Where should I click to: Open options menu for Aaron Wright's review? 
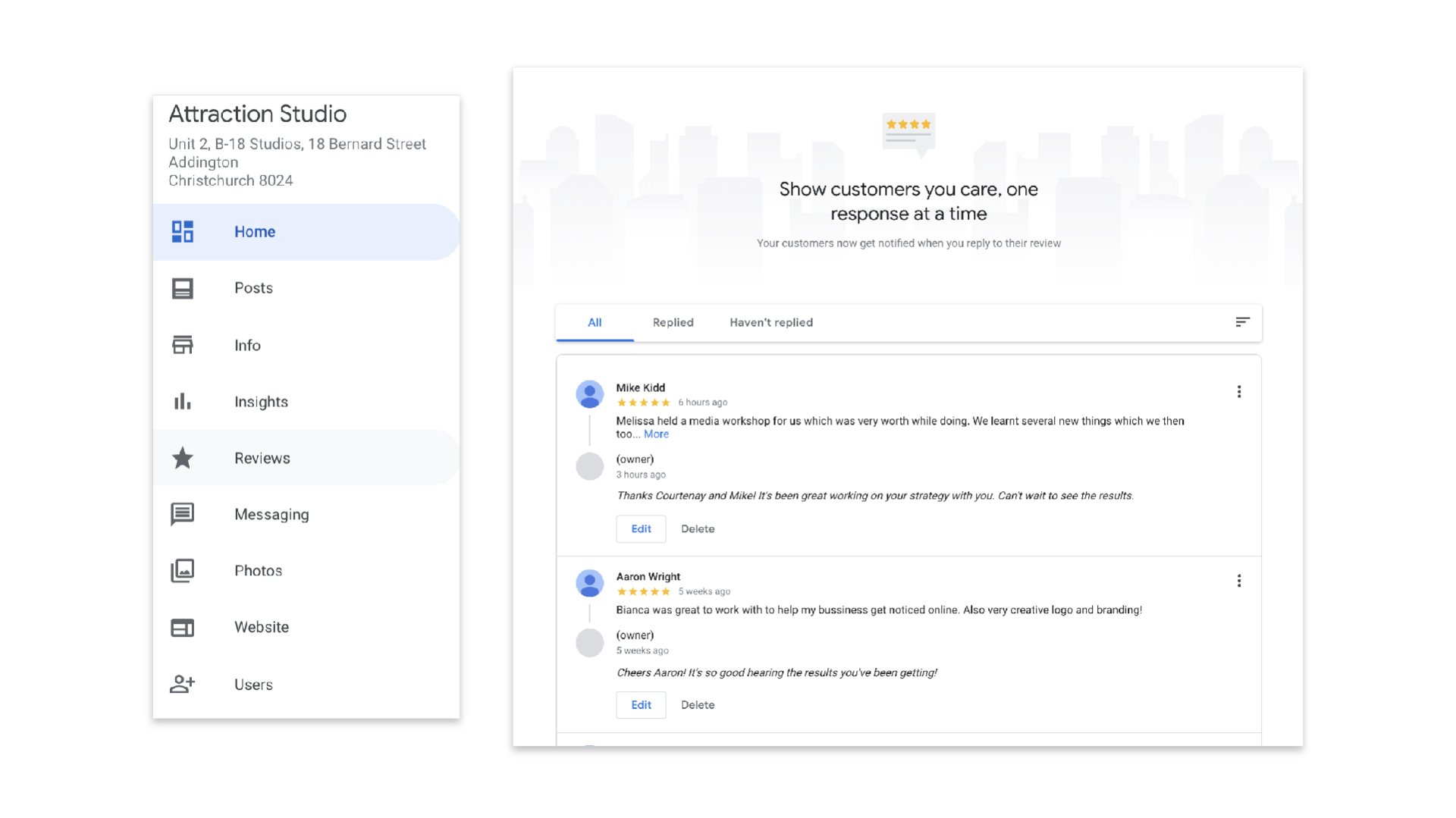pyautogui.click(x=1239, y=581)
